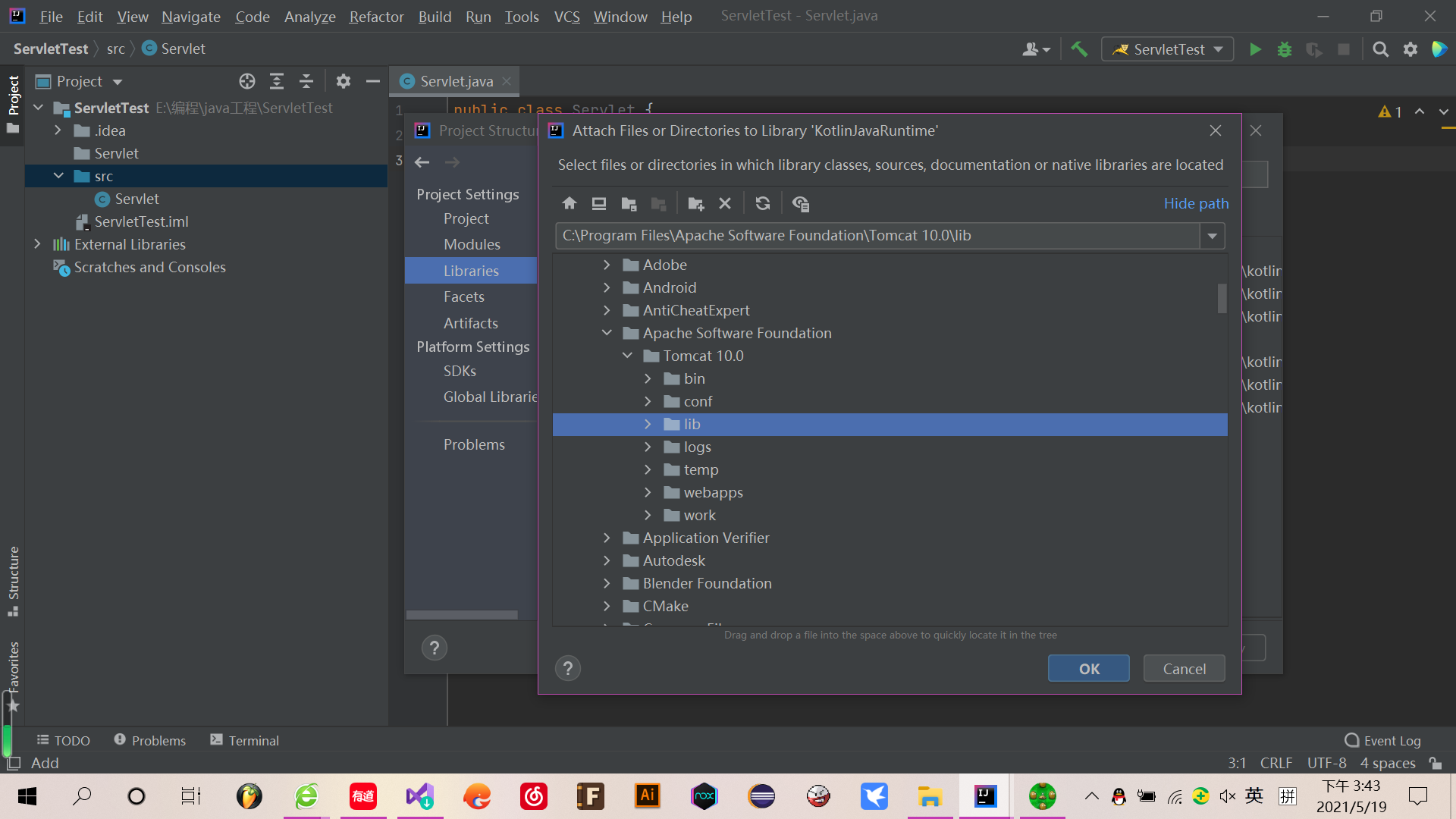Select the webapps folder in the tree
This screenshot has width=1456, height=819.
714,492
